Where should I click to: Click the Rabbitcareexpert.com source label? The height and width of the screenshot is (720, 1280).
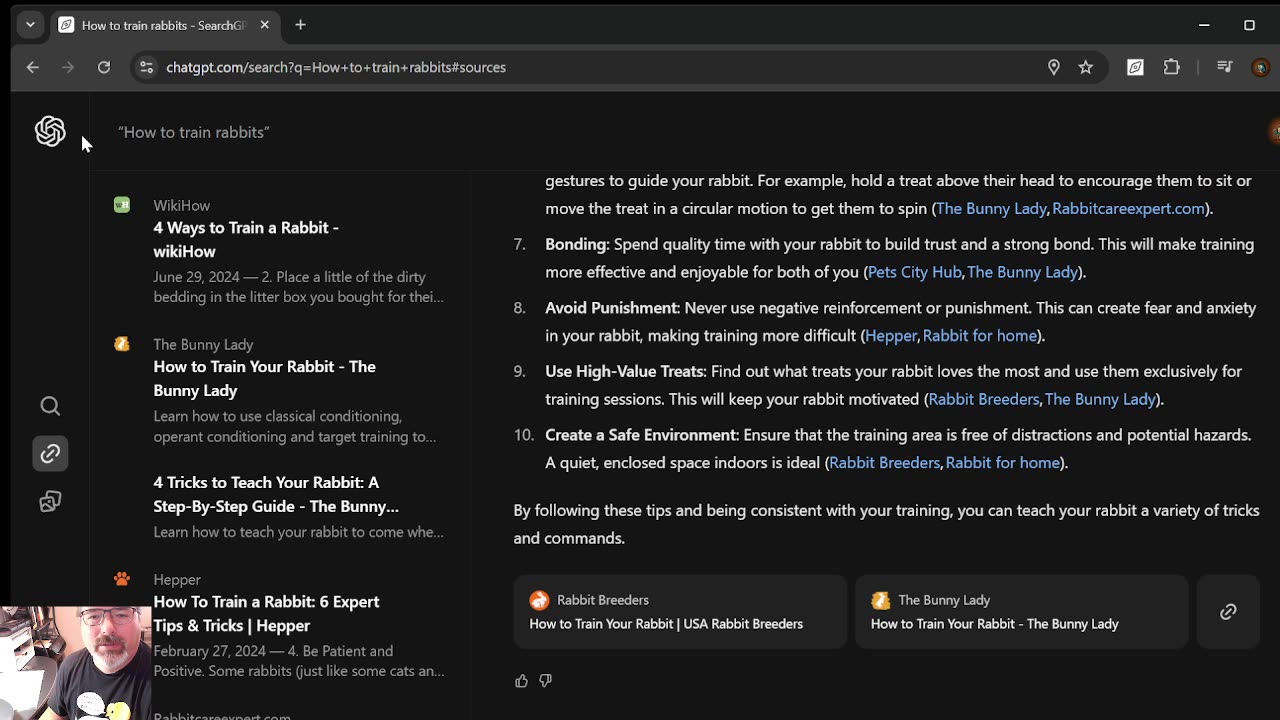222,716
